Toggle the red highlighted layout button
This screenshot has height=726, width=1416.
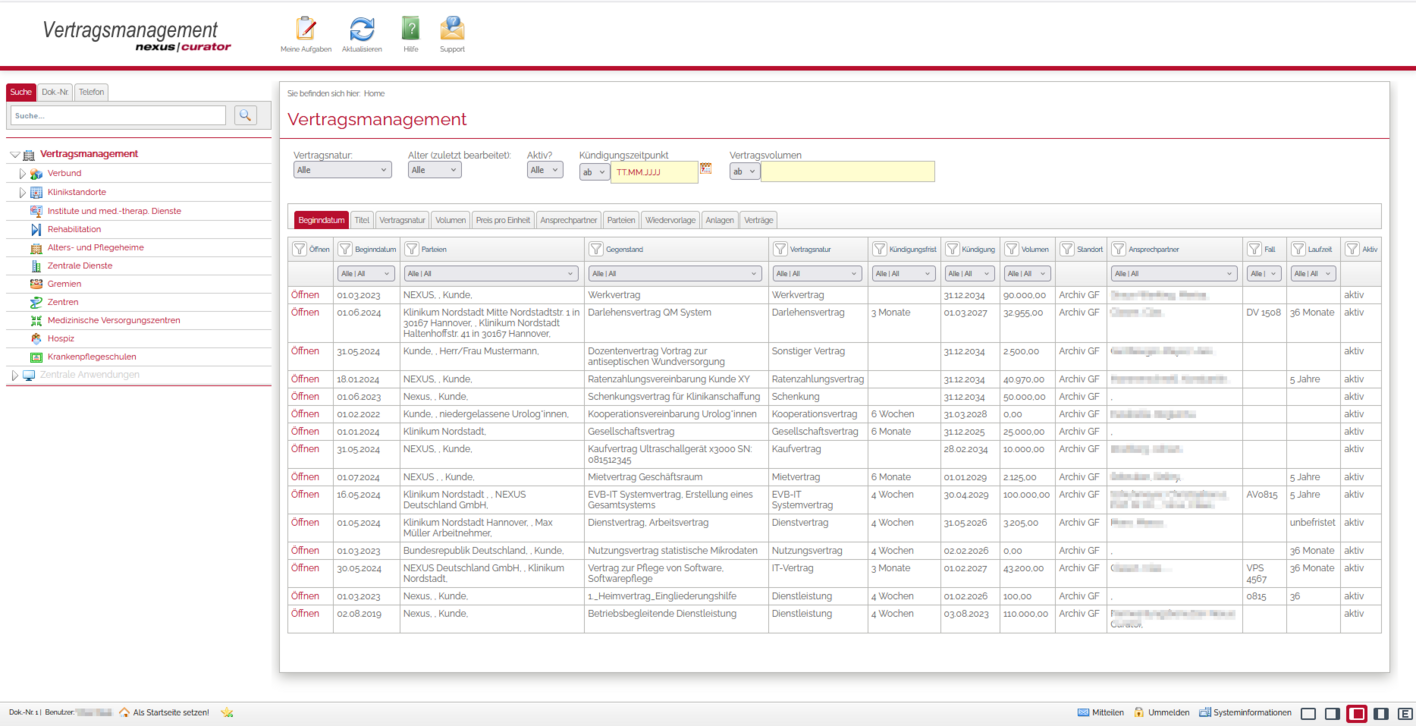coord(1356,713)
